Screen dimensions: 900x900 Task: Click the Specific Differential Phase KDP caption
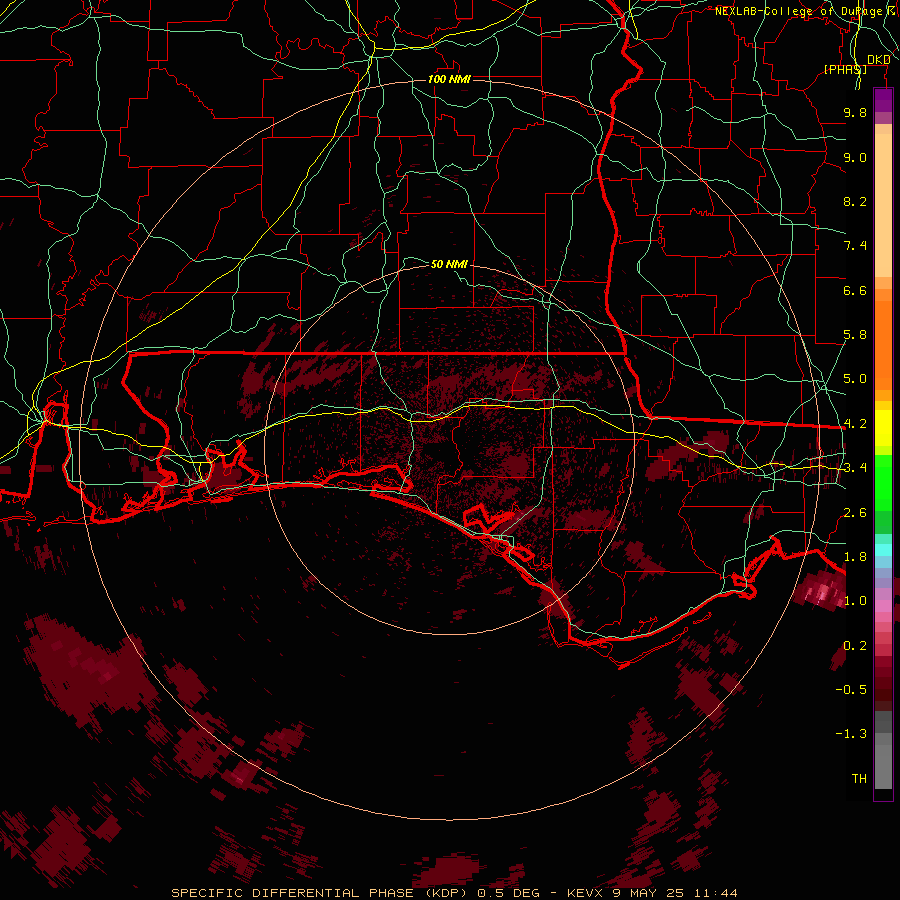[x=454, y=893]
